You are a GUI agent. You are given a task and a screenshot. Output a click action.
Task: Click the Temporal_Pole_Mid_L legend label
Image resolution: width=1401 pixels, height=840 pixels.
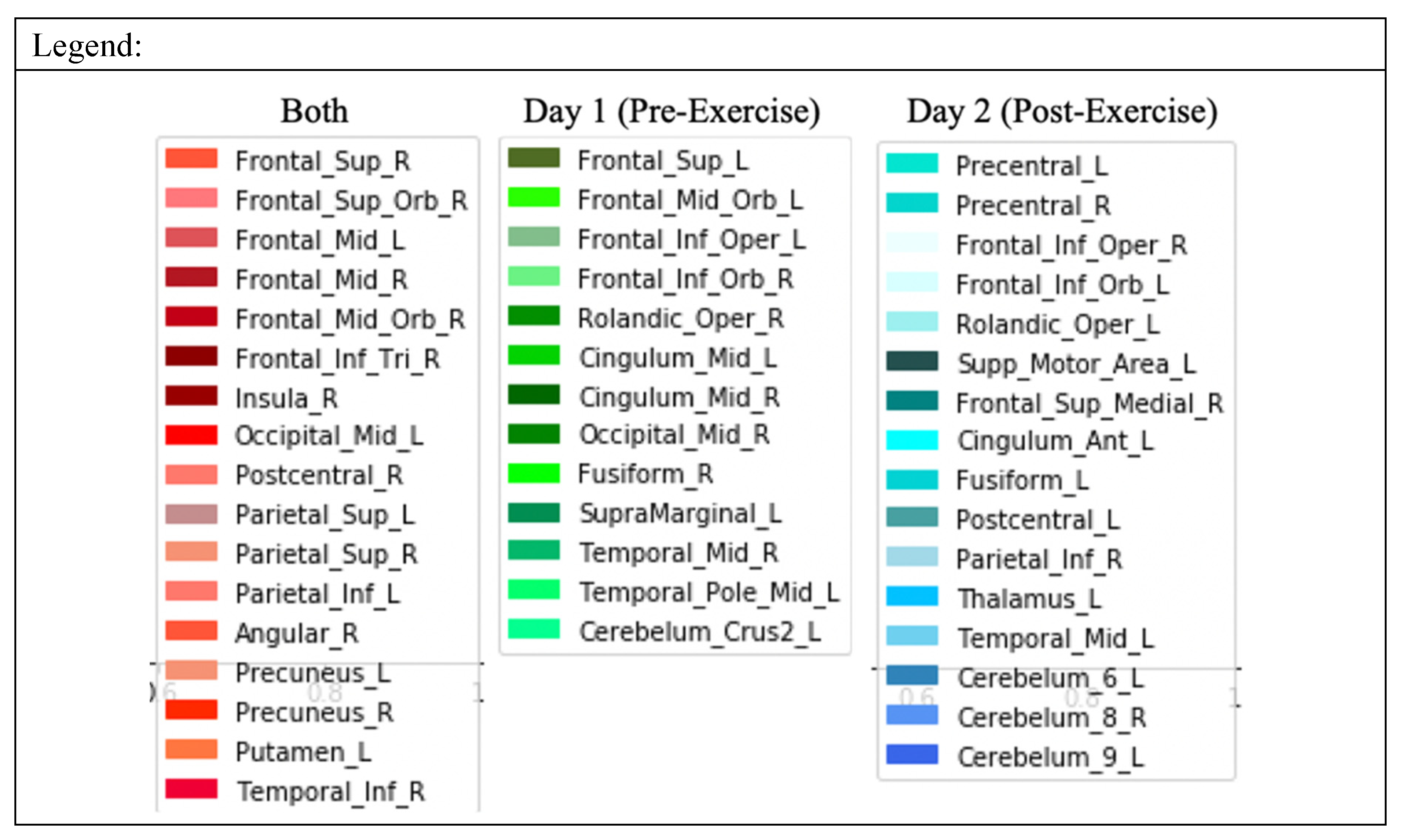coord(709,593)
